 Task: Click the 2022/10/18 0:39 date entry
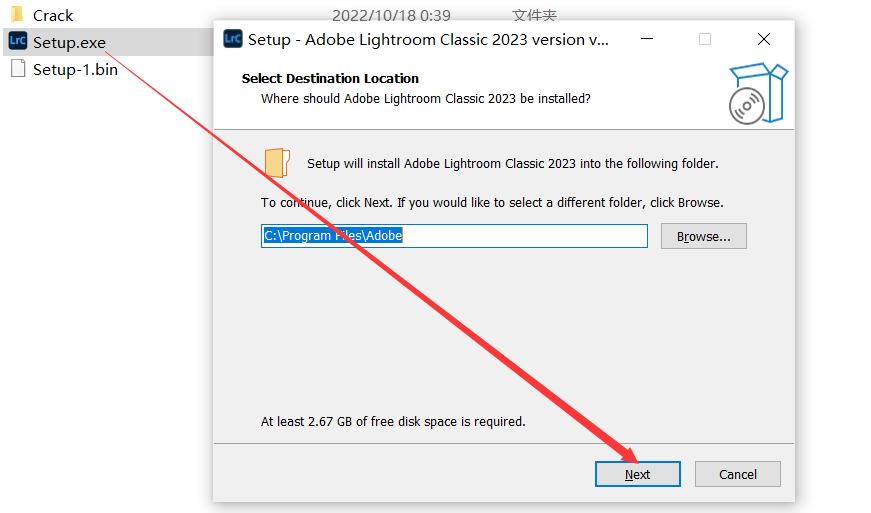pyautogui.click(x=391, y=15)
